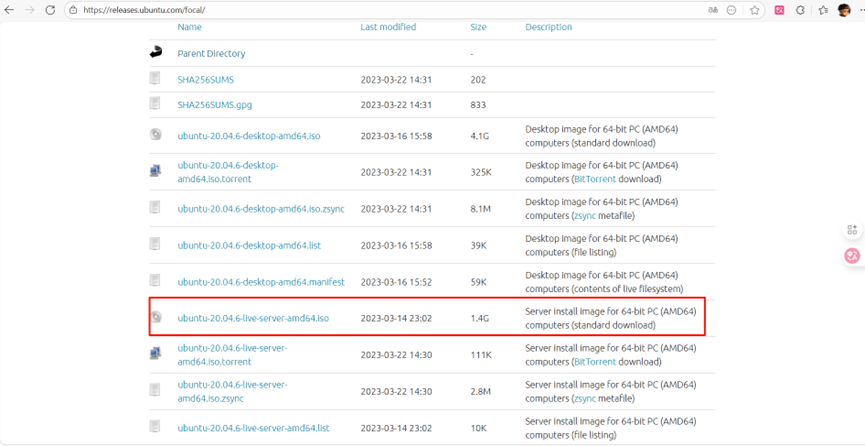Click the BitTorrent link in desktop torrent description
Screen dimensions: 865x446
594,179
